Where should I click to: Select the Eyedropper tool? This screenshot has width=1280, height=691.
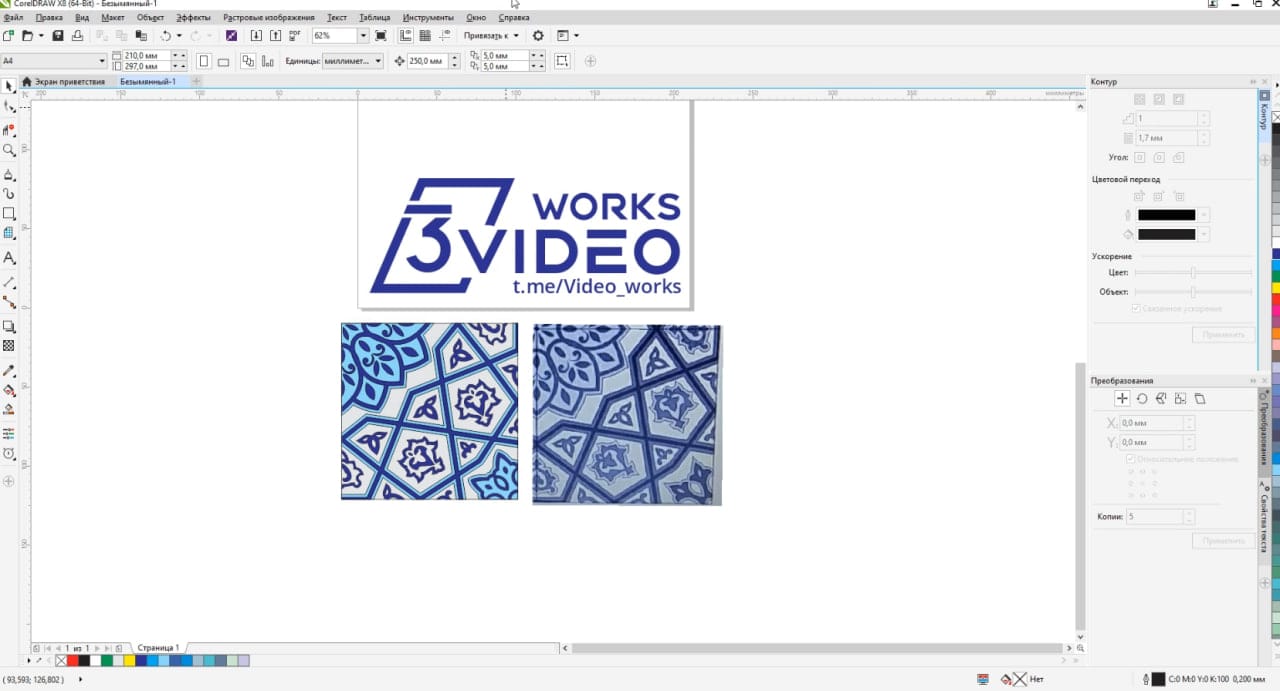[x=9, y=371]
